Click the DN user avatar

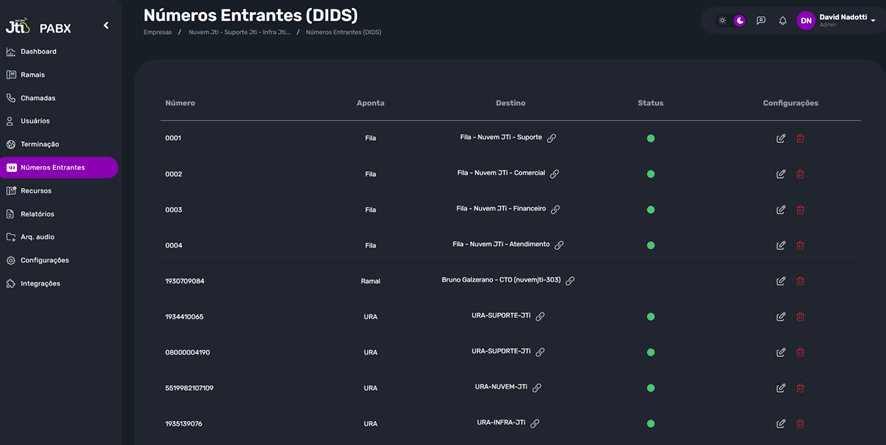coord(806,21)
